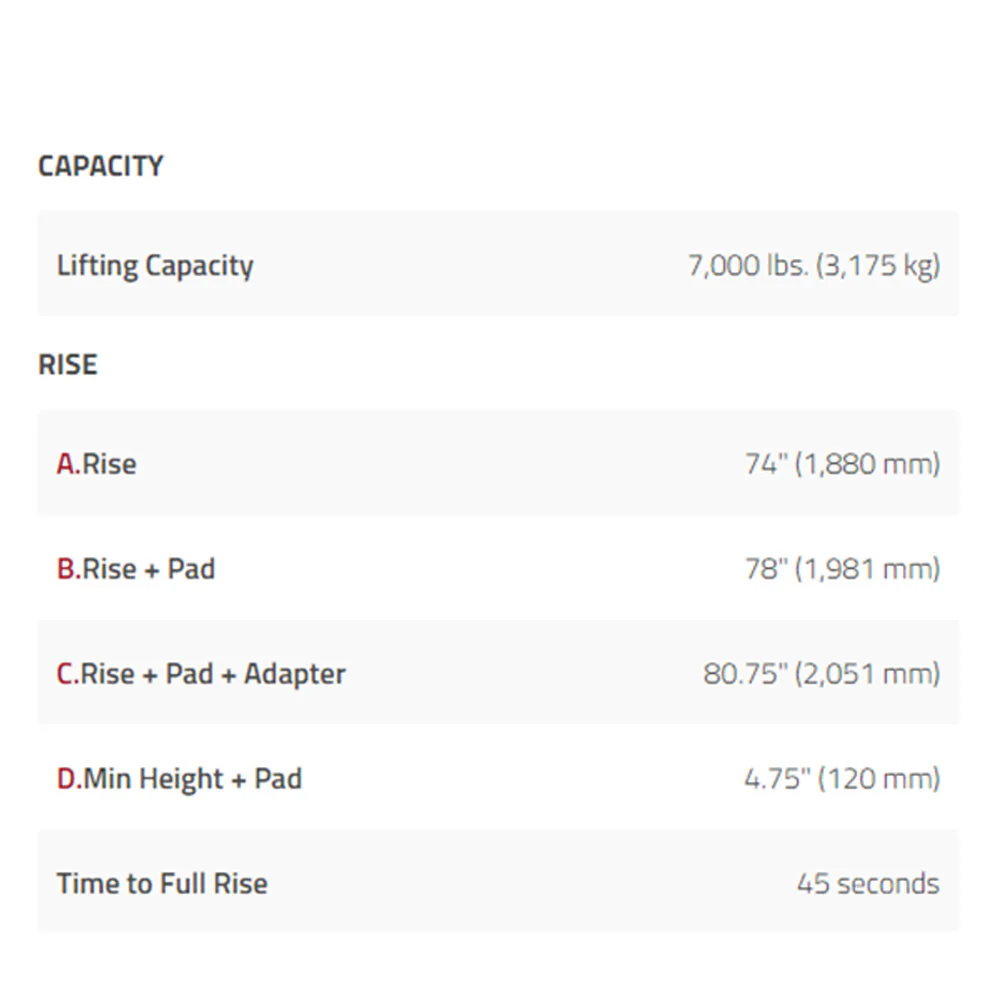
Task: Select the C.Rise + Pad + Adapter label
Action: point(201,674)
